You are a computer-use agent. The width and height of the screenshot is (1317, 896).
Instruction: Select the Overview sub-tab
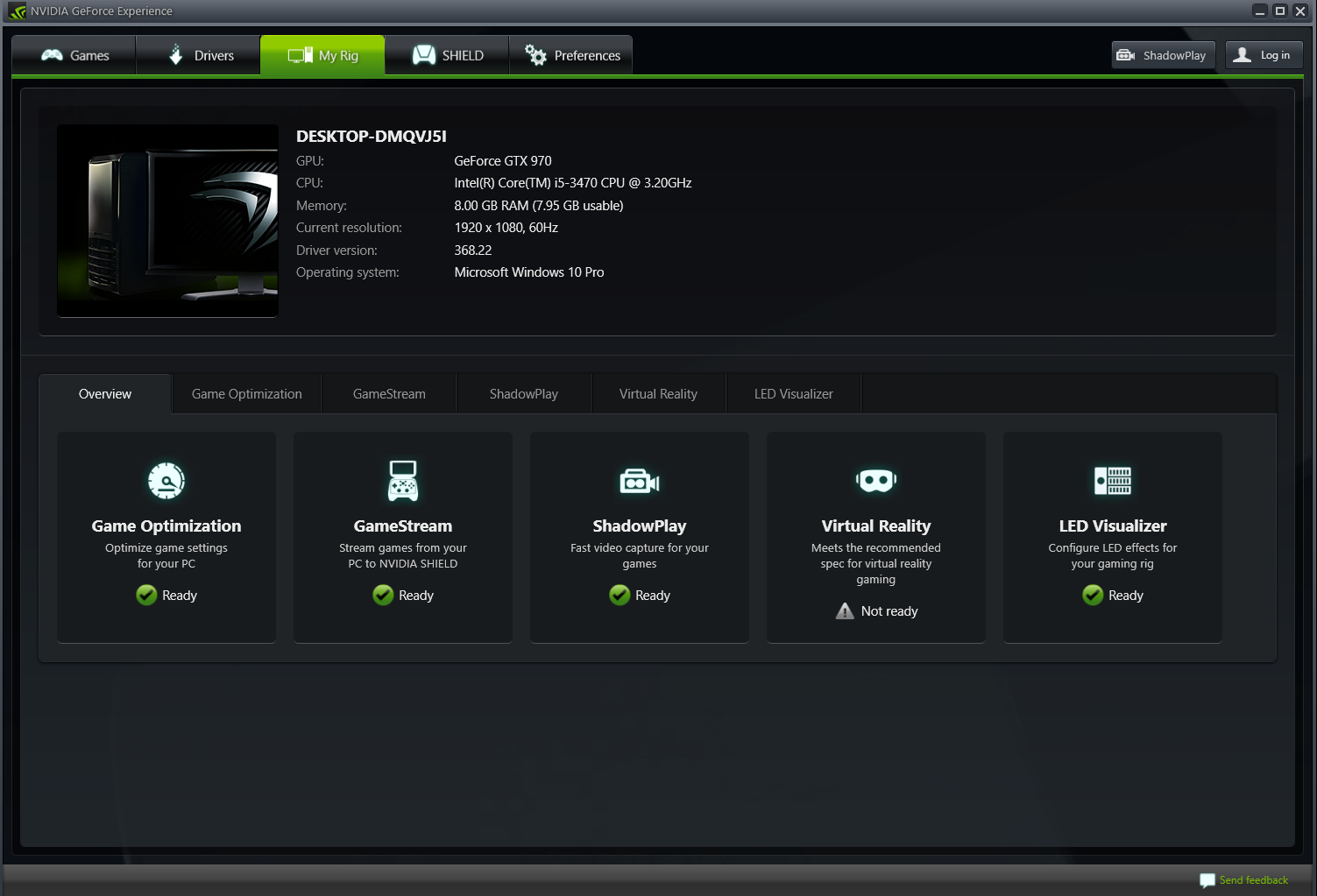(x=105, y=394)
